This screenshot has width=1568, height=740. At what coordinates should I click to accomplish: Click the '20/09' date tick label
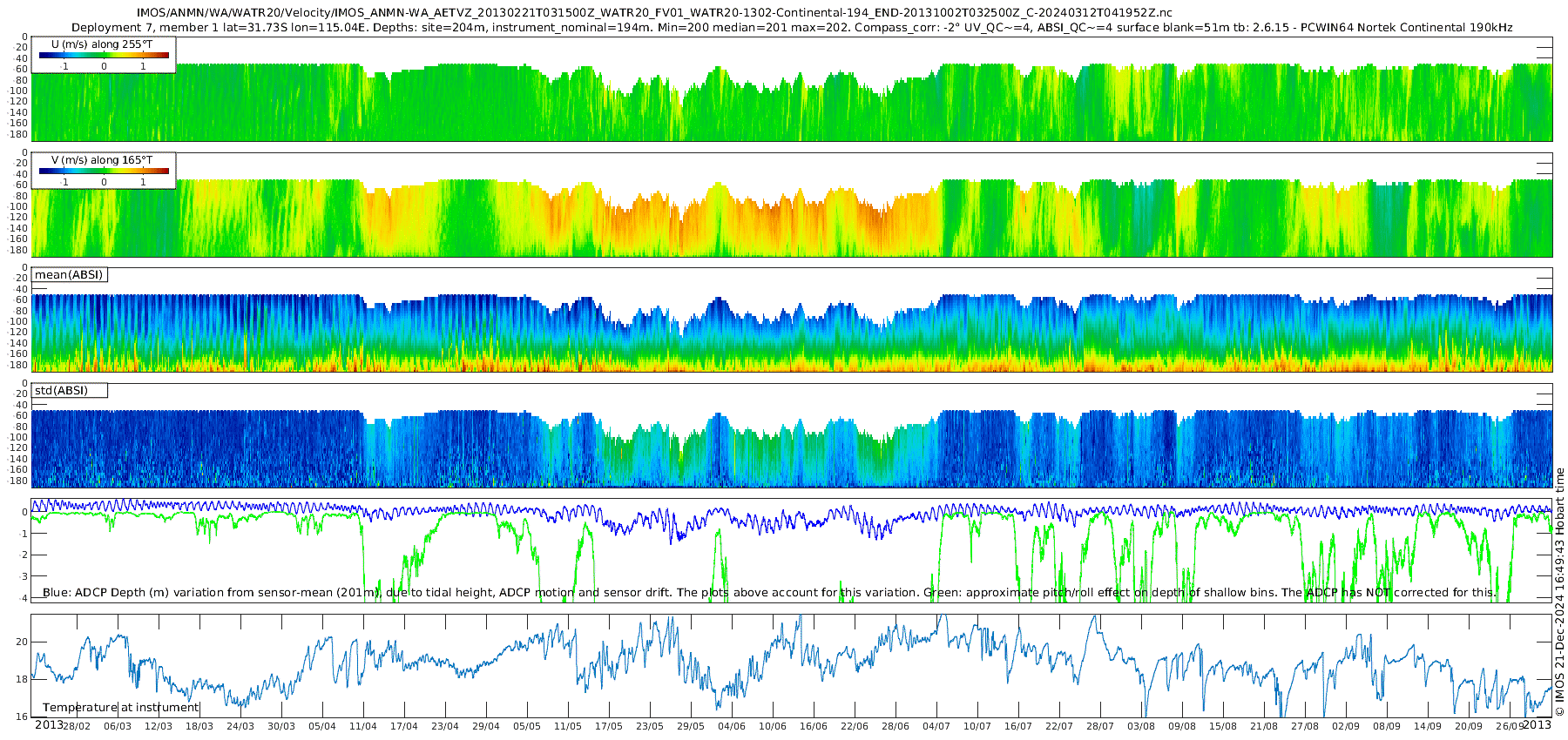click(x=1469, y=726)
